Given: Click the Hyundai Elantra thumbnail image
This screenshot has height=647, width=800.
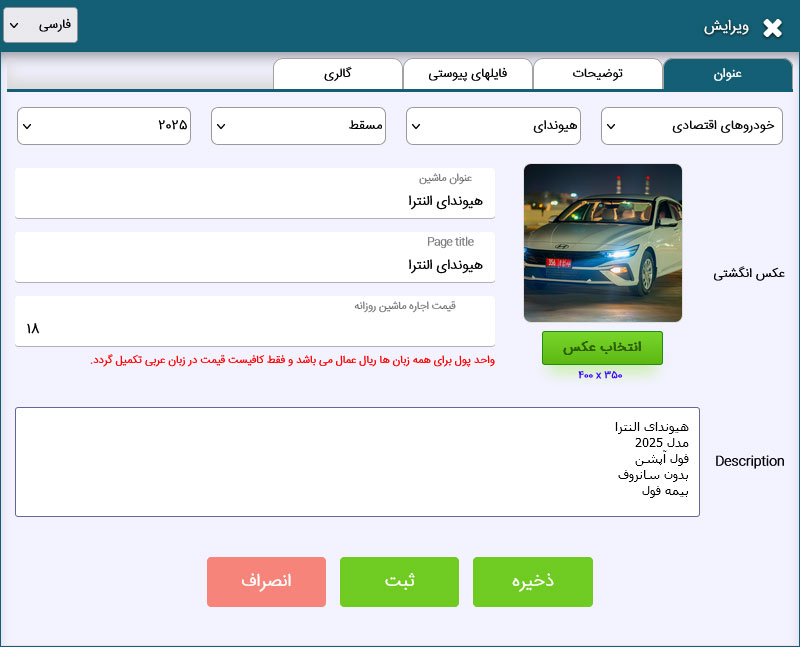Looking at the screenshot, I should tap(603, 243).
